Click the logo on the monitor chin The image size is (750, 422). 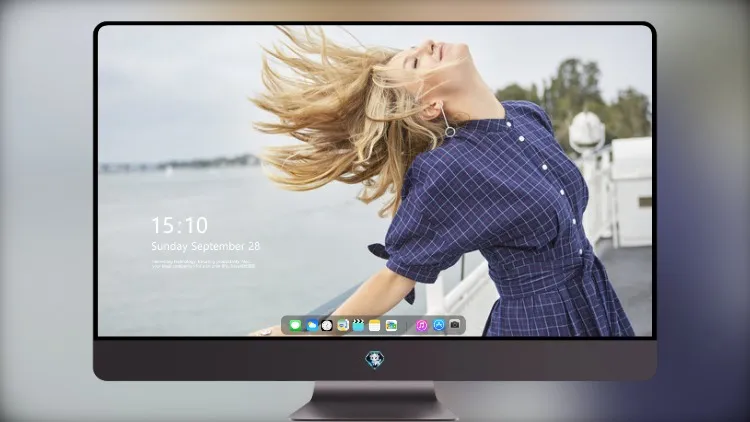point(375,360)
